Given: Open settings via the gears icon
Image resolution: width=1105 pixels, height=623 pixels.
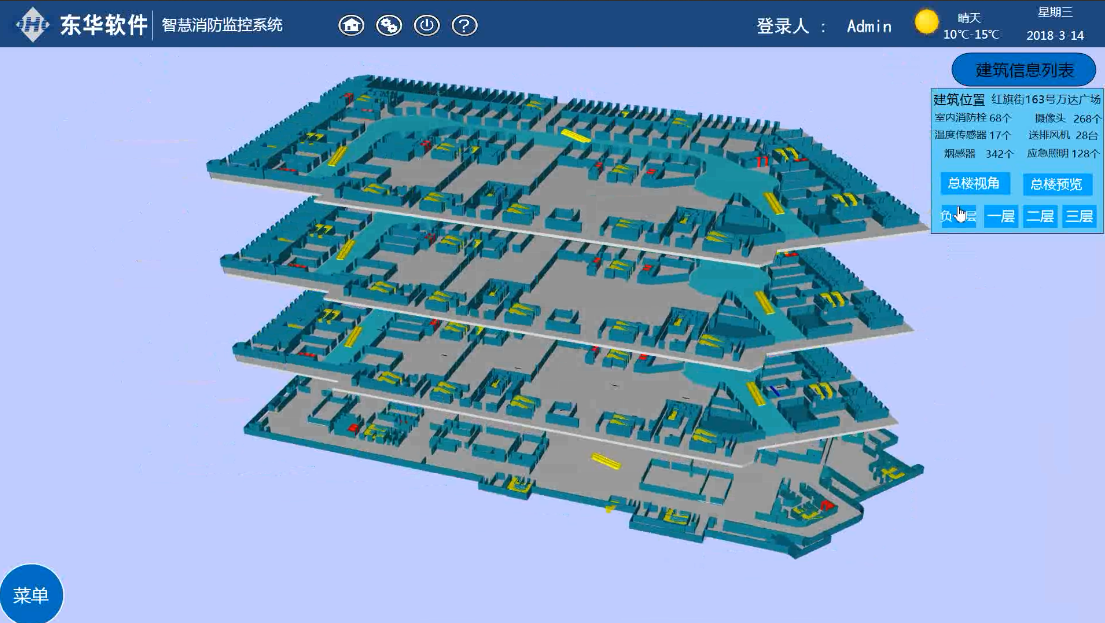Looking at the screenshot, I should [x=389, y=25].
